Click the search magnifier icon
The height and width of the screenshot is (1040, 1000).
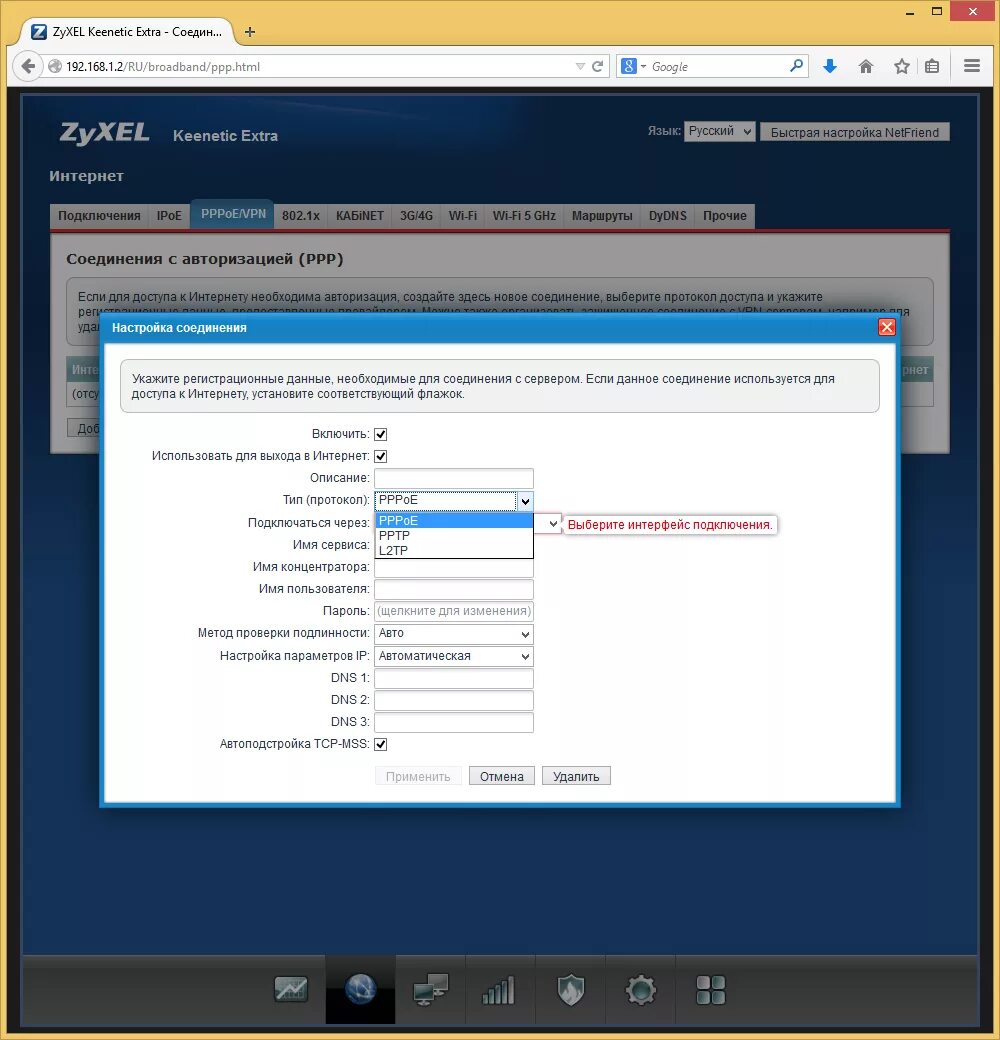(x=796, y=66)
